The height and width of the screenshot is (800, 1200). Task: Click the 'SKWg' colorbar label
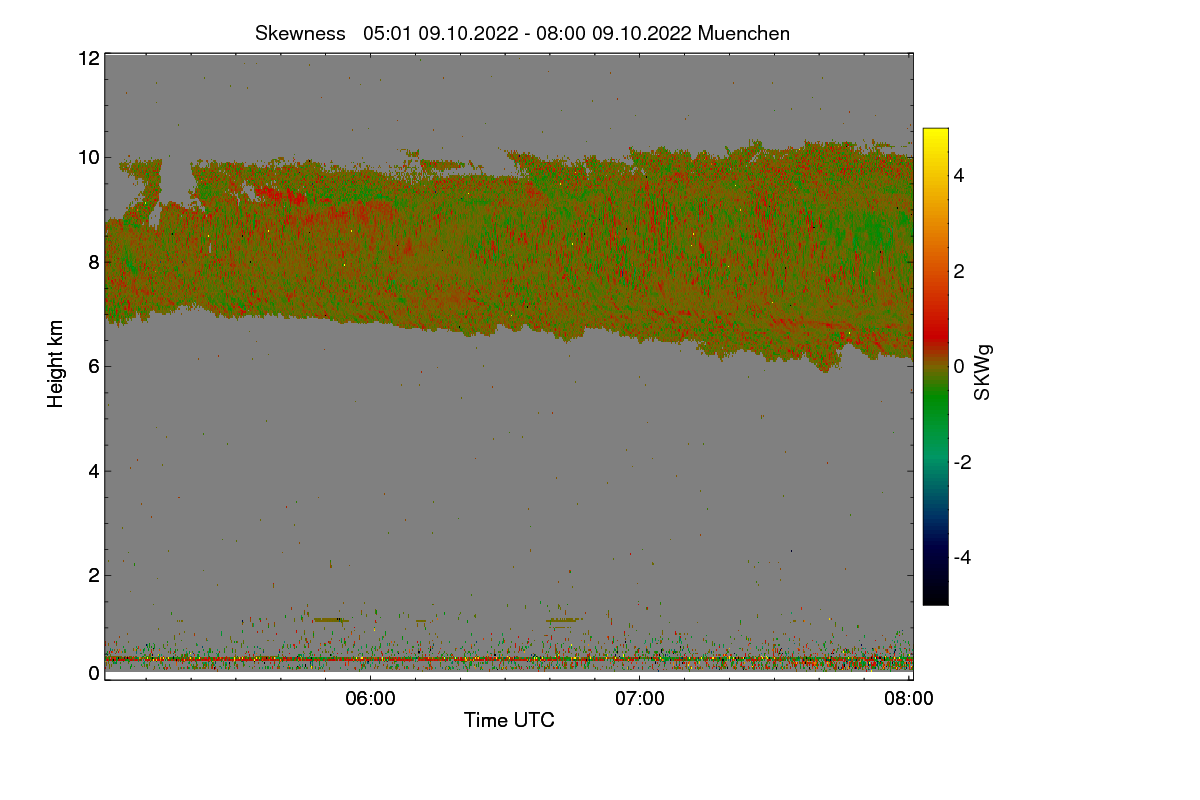(983, 372)
